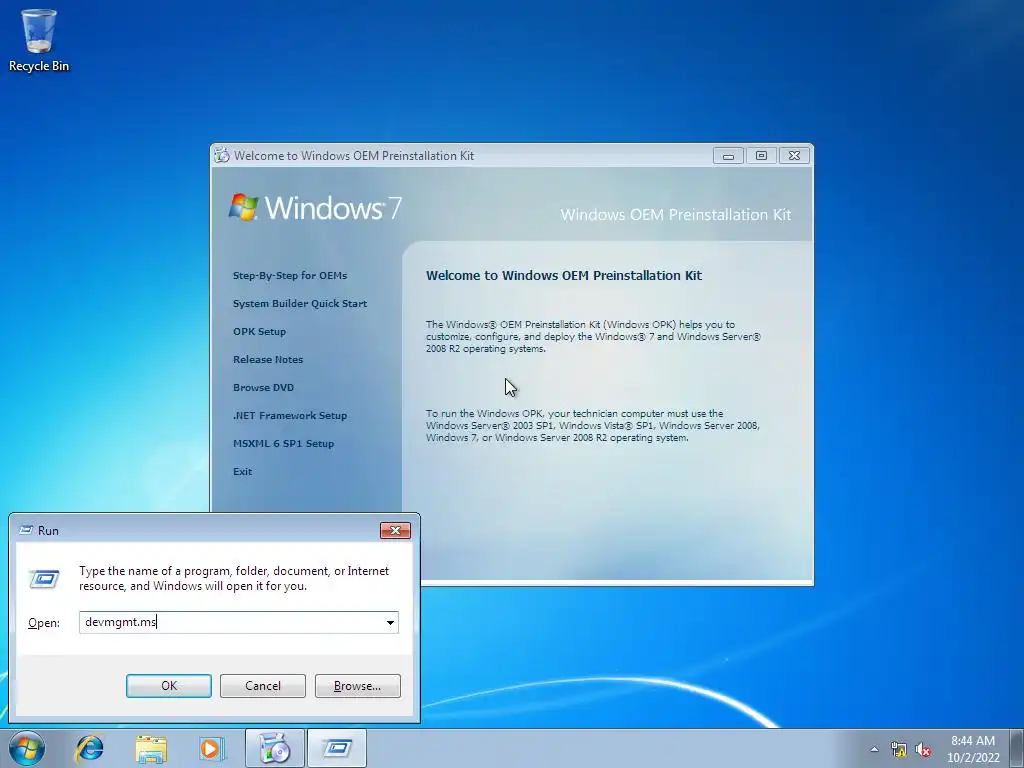The image size is (1024, 768).
Task: Launch Windows Media Player from taskbar
Action: pyautogui.click(x=212, y=748)
